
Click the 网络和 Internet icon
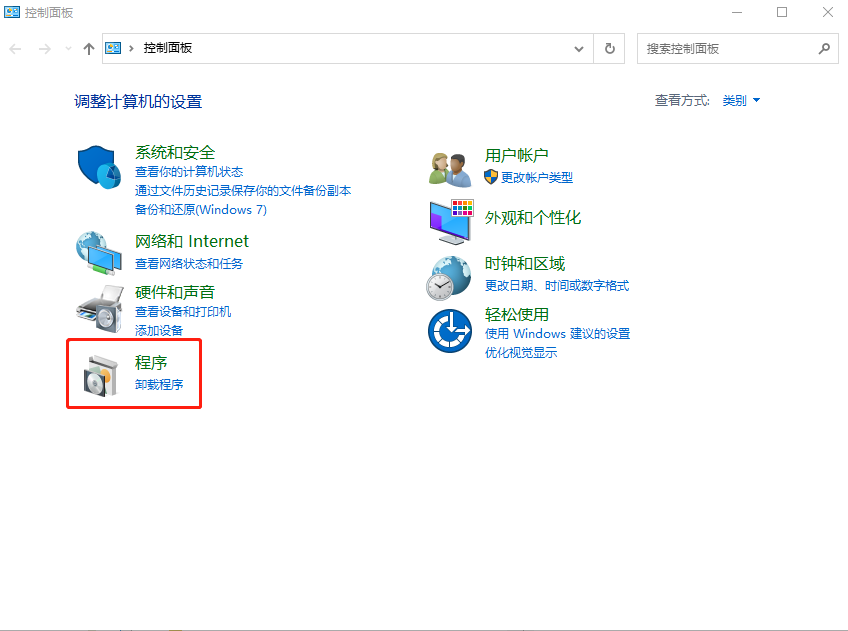click(x=97, y=253)
